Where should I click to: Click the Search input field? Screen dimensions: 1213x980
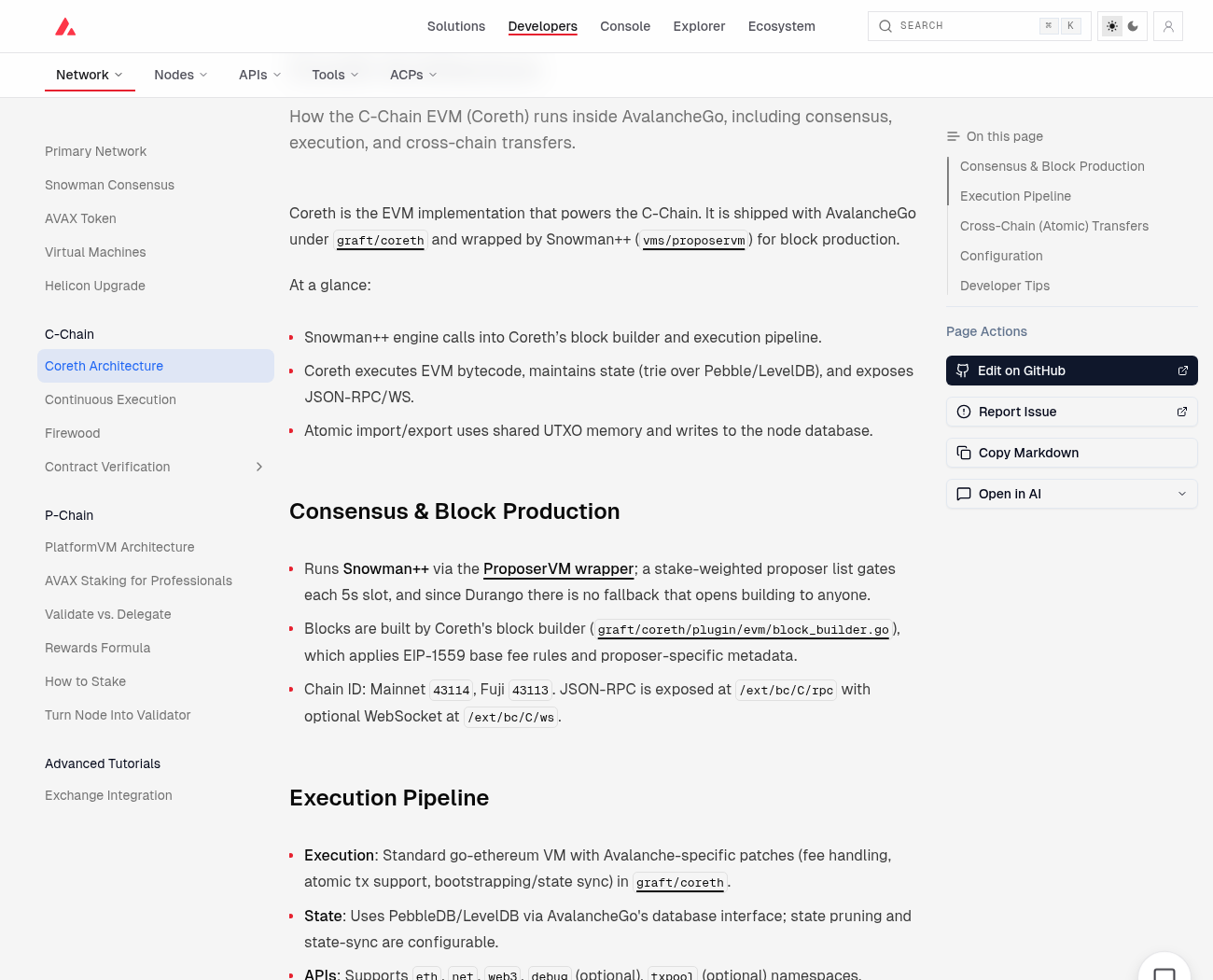[x=980, y=26]
